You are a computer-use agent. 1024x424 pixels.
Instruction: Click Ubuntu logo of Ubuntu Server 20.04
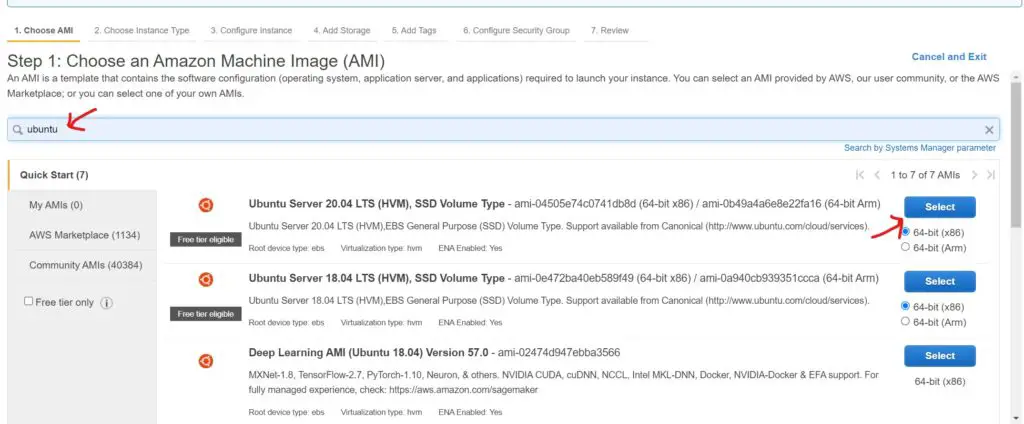[206, 205]
